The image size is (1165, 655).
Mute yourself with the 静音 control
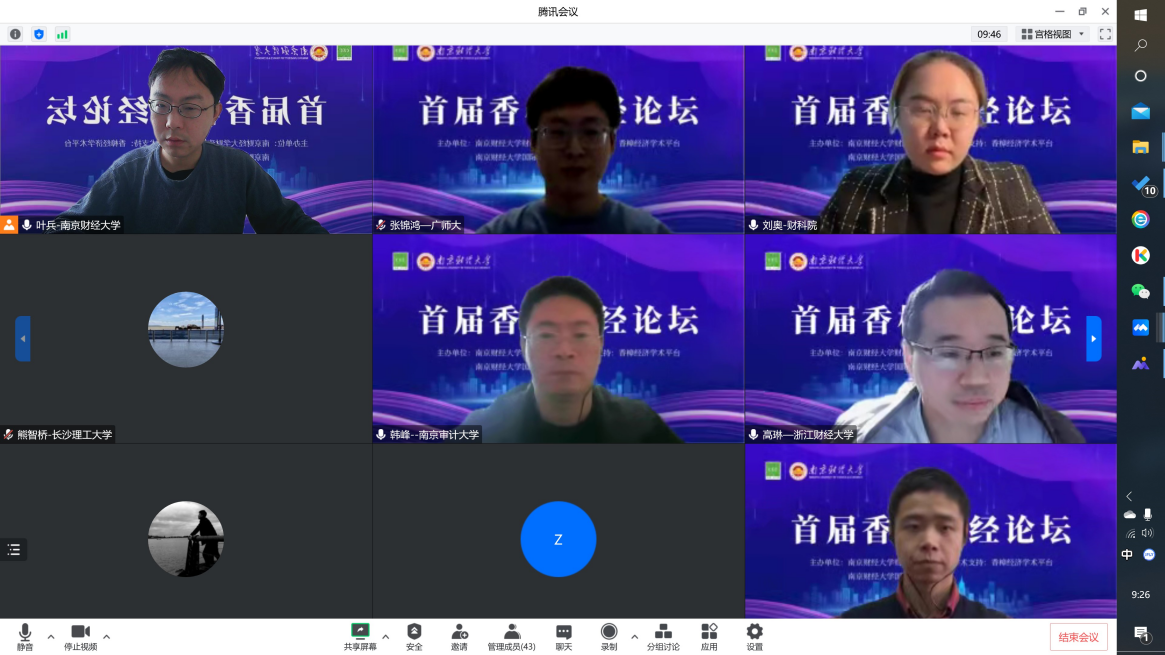26,637
